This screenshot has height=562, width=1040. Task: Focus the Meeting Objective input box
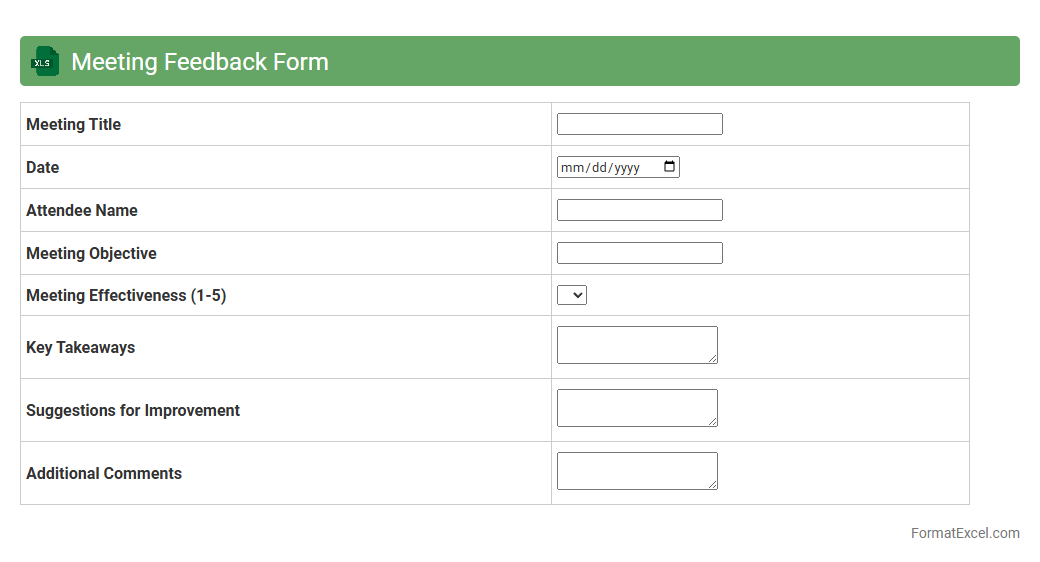[639, 253]
